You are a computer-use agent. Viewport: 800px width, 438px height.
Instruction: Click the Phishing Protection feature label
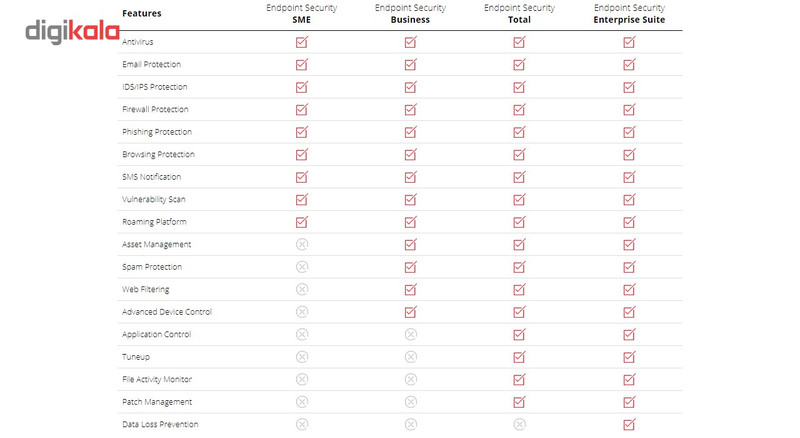[x=157, y=132]
